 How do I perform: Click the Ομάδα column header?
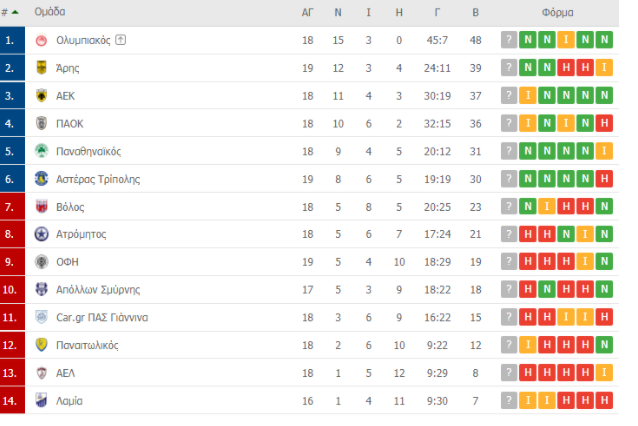click(50, 12)
